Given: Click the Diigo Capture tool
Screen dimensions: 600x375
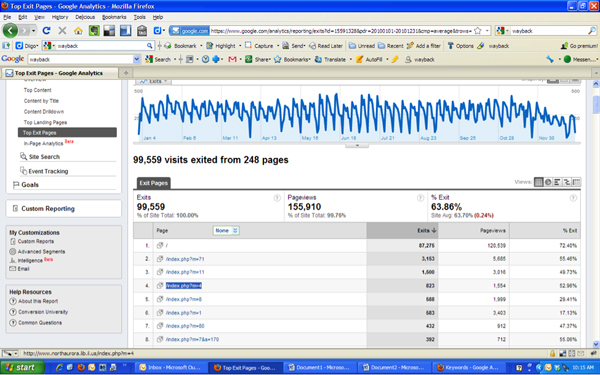Looking at the screenshot, I should (x=259, y=46).
